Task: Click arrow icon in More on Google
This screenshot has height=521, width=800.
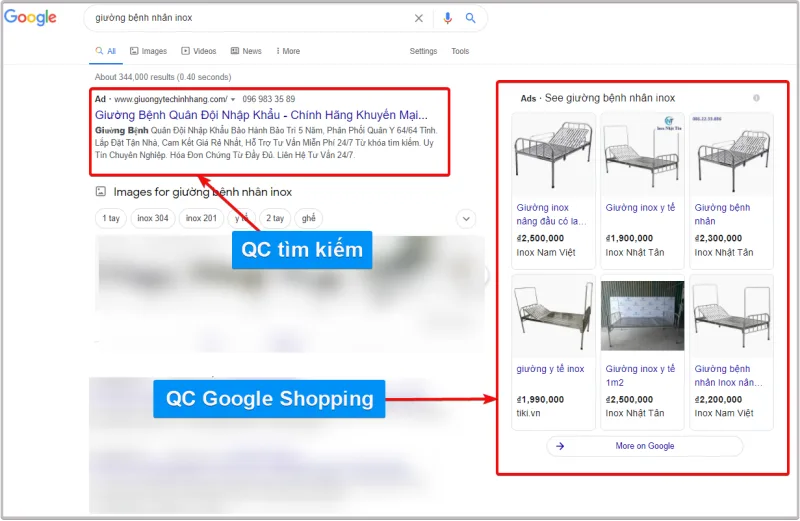Action: pyautogui.click(x=560, y=446)
